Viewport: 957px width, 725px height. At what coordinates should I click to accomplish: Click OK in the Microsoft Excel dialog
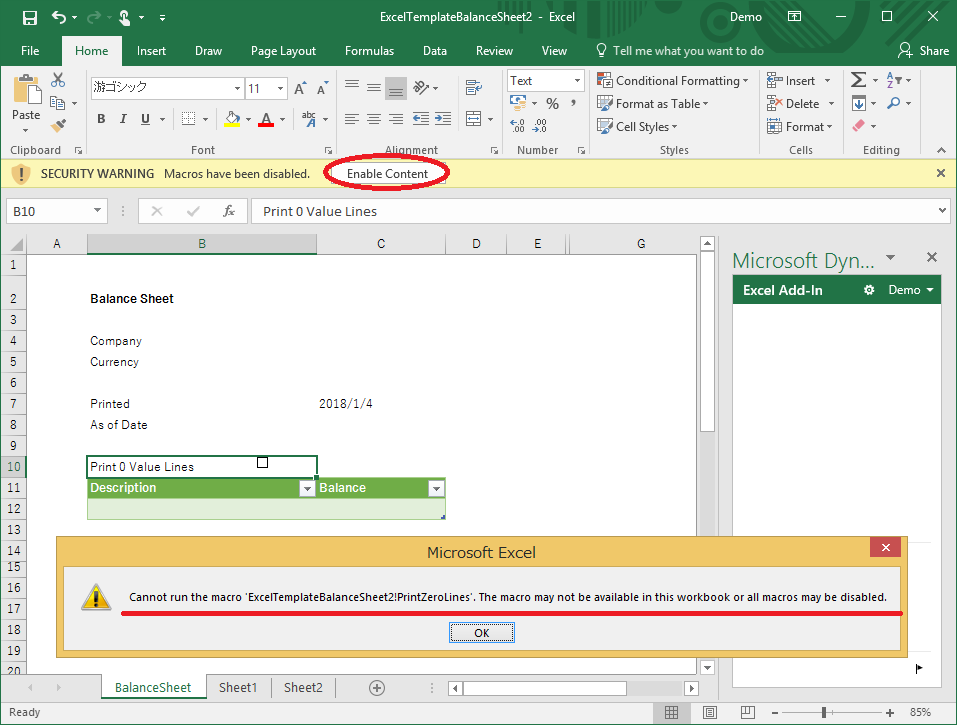click(482, 633)
